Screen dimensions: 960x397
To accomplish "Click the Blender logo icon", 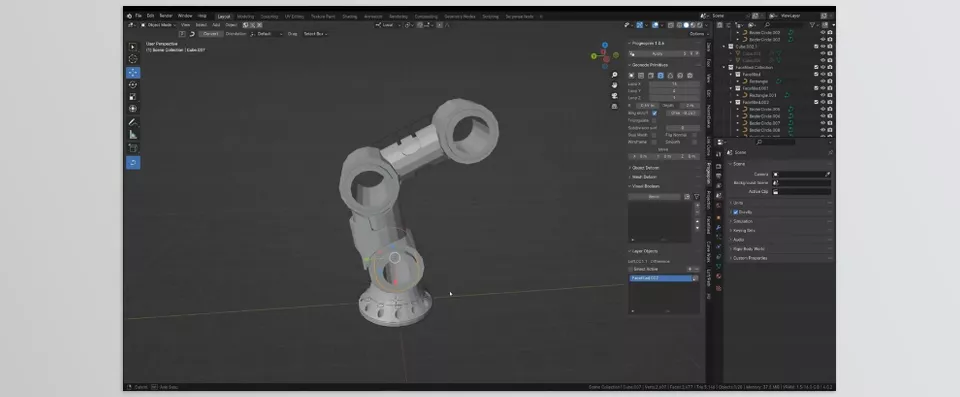I will [129, 16].
